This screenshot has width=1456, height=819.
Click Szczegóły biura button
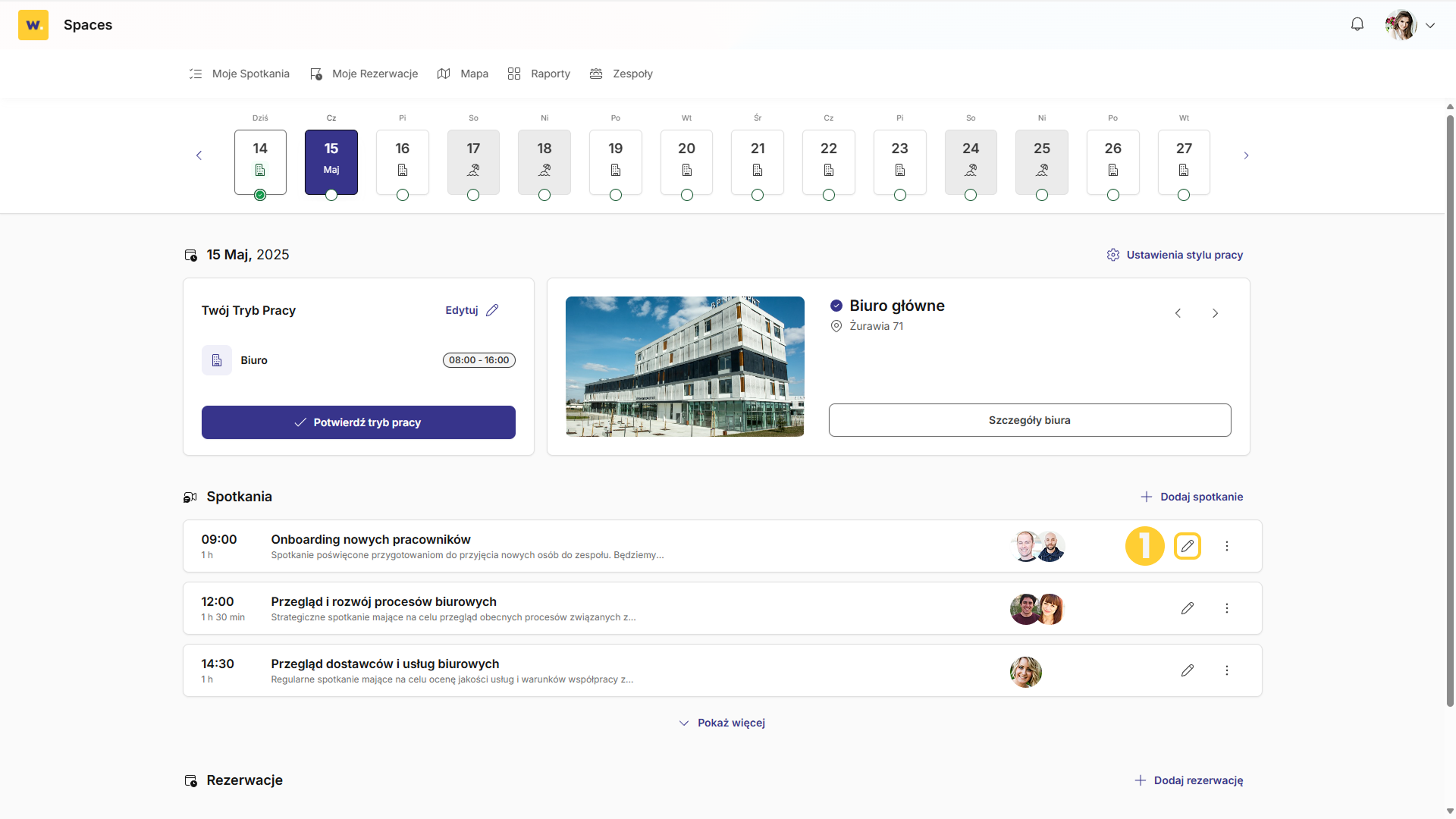pos(1030,420)
